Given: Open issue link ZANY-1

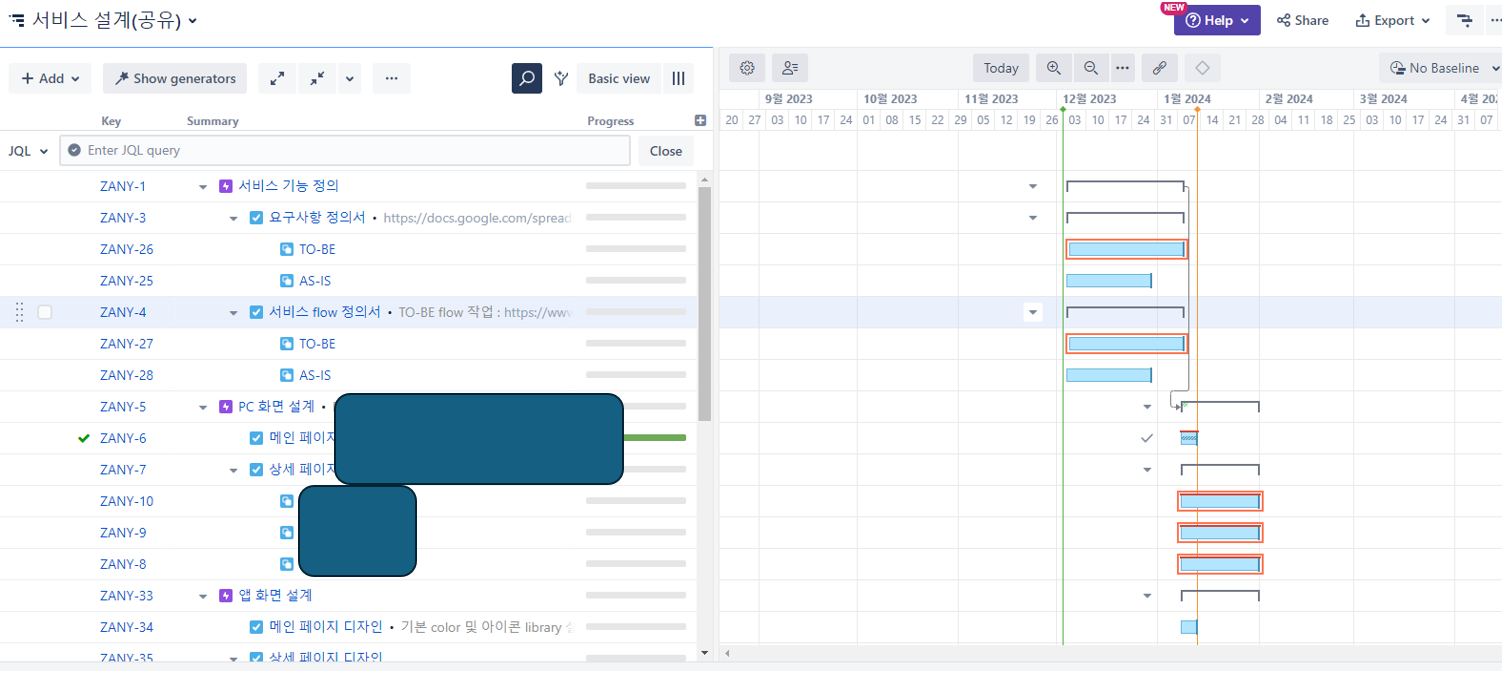Looking at the screenshot, I should point(123,186).
